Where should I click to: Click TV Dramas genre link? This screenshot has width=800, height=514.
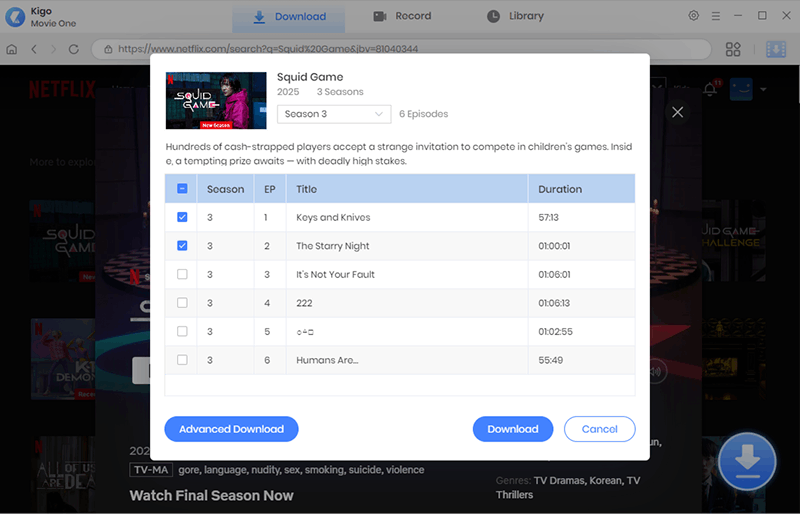pos(560,480)
